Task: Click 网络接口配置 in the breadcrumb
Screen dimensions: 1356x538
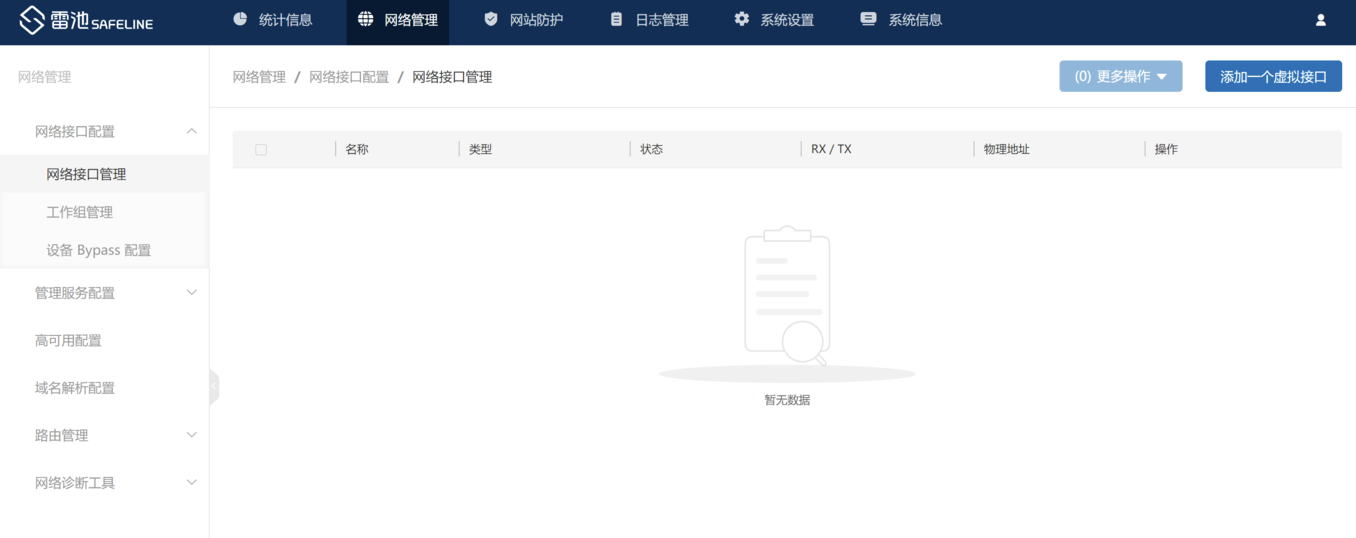Action: (x=349, y=77)
